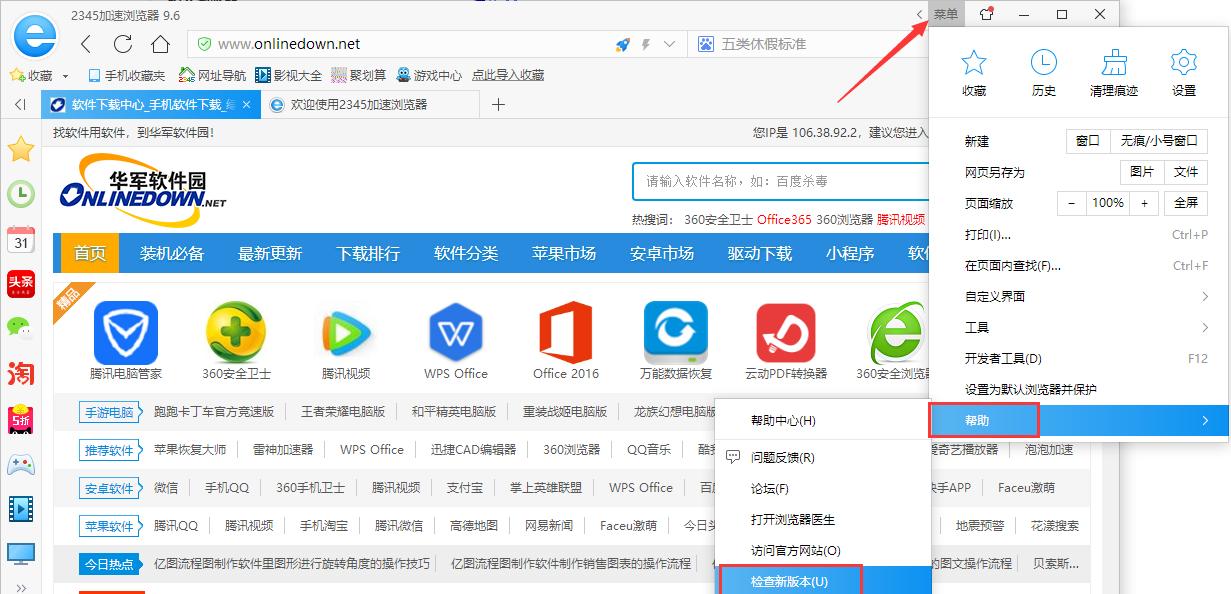Image resolution: width=1231 pixels, height=594 pixels.
Task: Expand the 收藏 bookmarks dropdown arrow
Action: coord(66,76)
